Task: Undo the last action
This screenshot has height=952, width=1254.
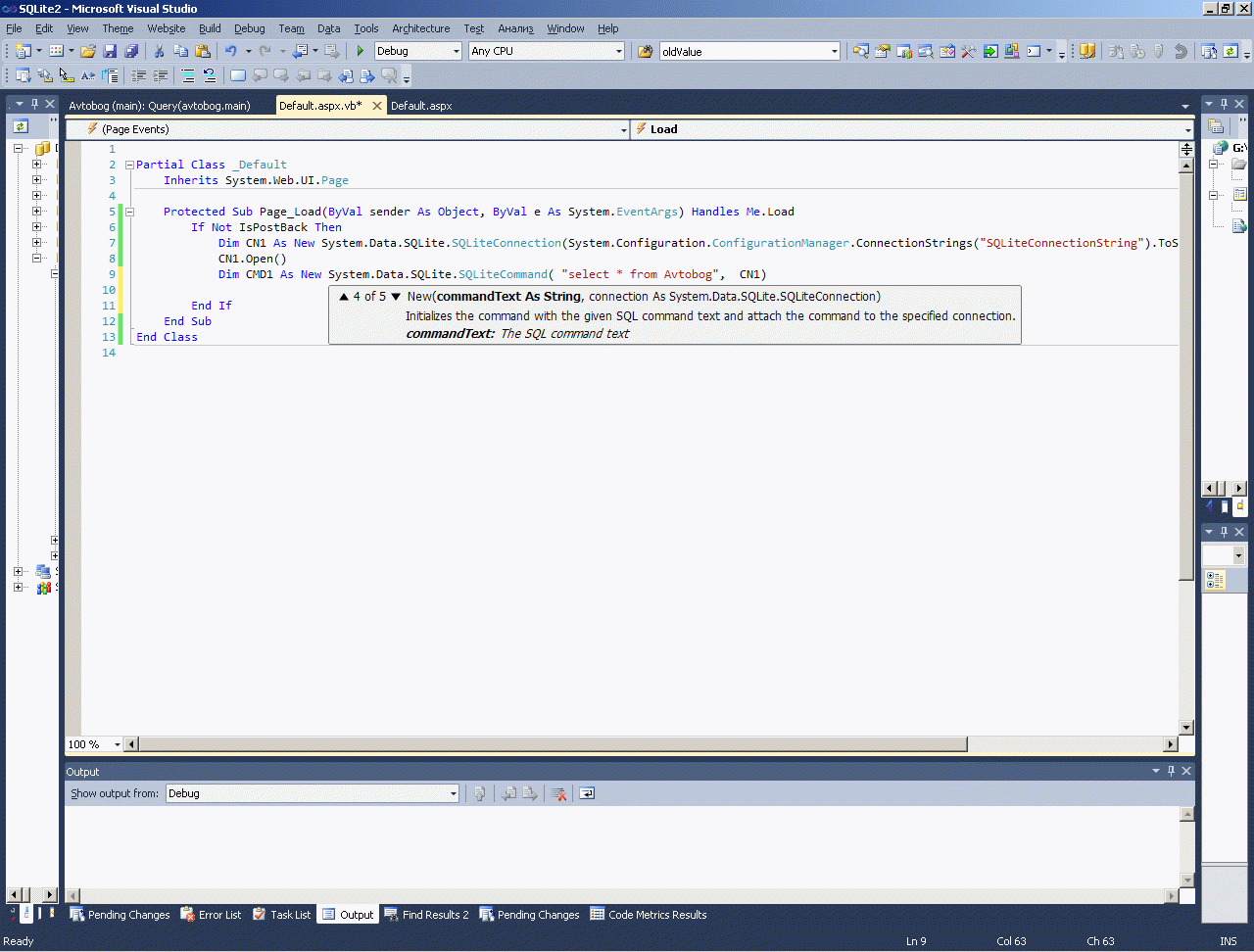Action: tap(230, 51)
